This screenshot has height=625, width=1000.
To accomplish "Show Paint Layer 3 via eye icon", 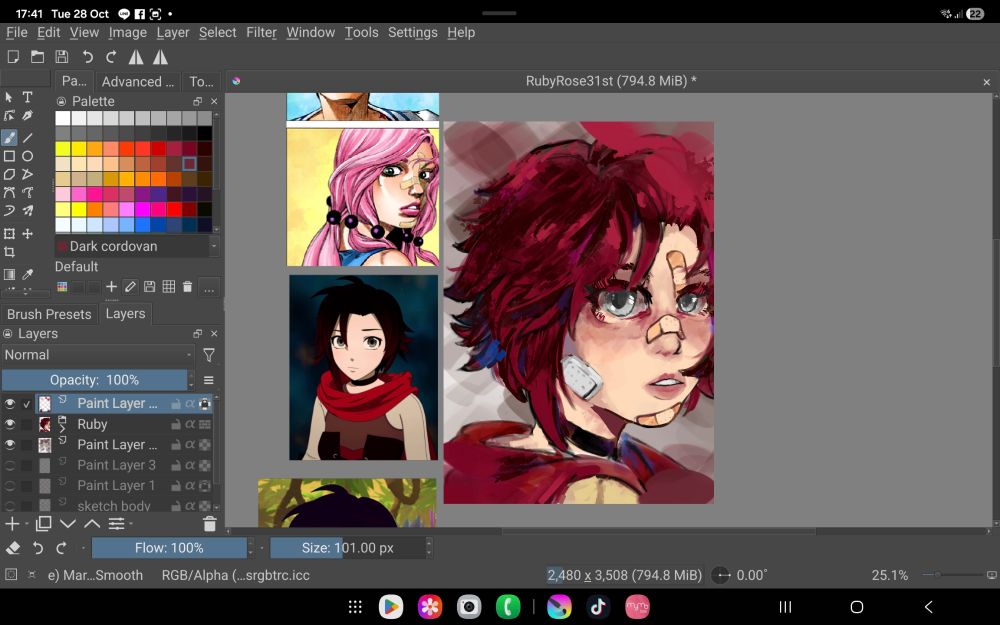I will pyautogui.click(x=10, y=465).
